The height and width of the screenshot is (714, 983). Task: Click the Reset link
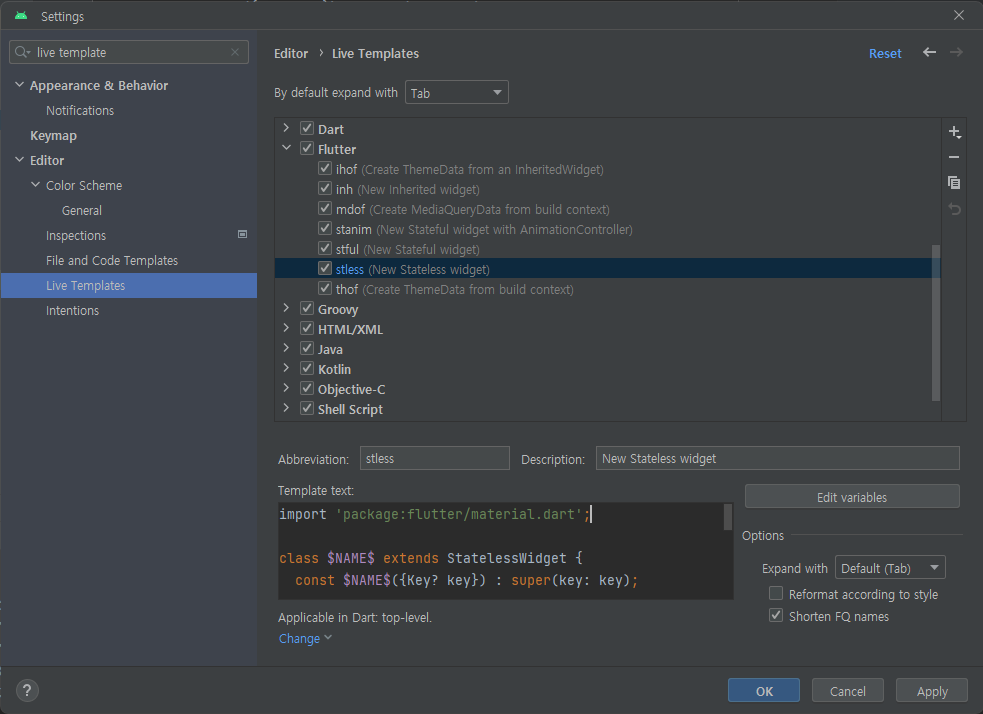click(x=885, y=53)
